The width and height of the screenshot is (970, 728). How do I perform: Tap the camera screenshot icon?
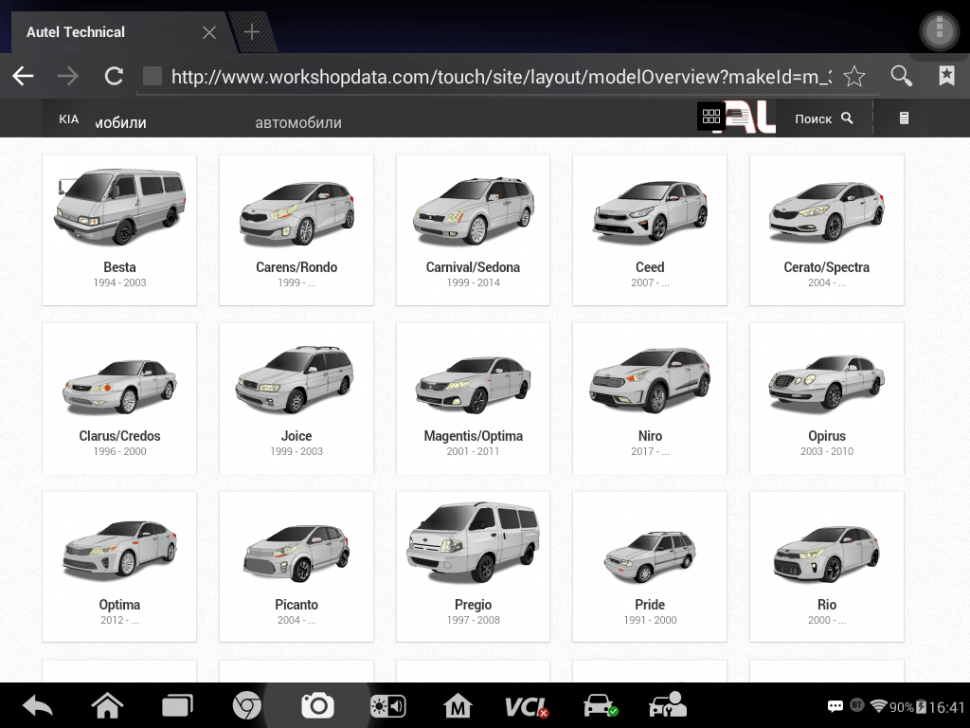[317, 706]
